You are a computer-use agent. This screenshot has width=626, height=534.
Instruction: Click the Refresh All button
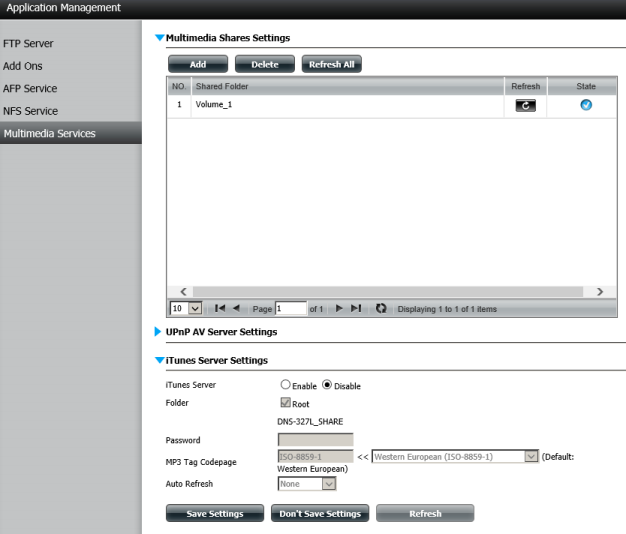(x=331, y=64)
